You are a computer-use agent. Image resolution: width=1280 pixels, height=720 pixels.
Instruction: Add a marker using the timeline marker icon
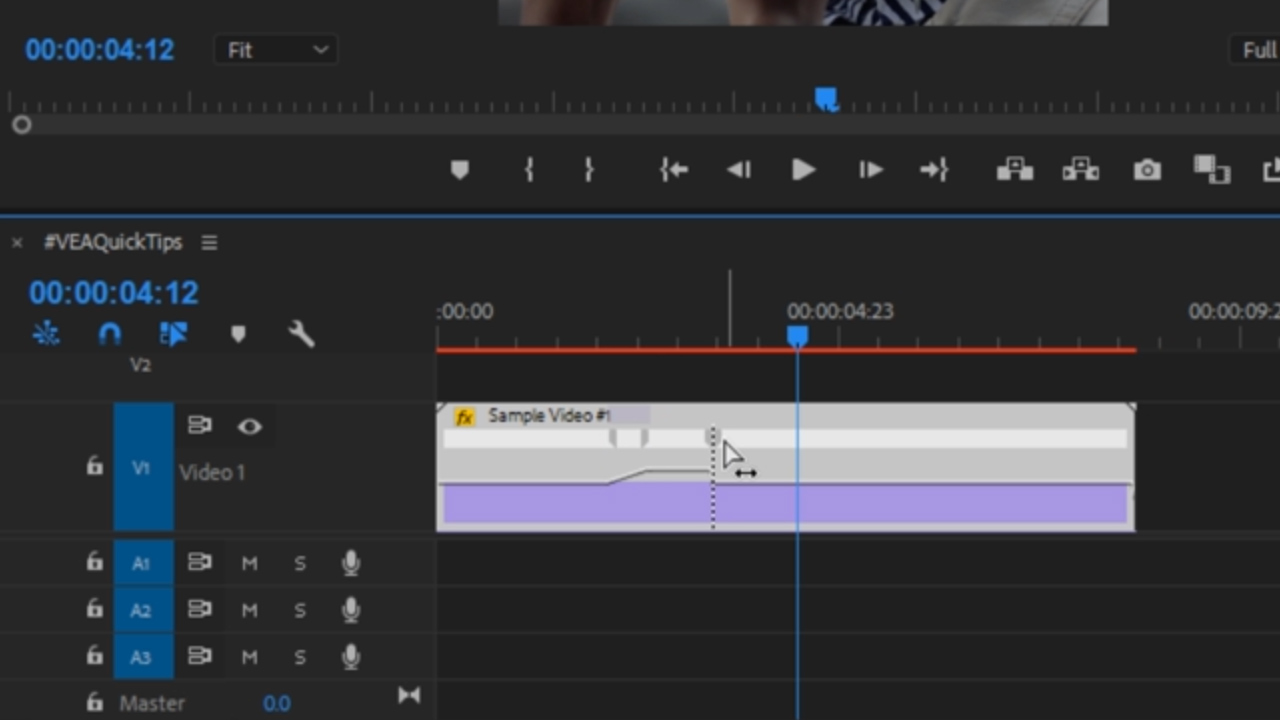(x=238, y=333)
